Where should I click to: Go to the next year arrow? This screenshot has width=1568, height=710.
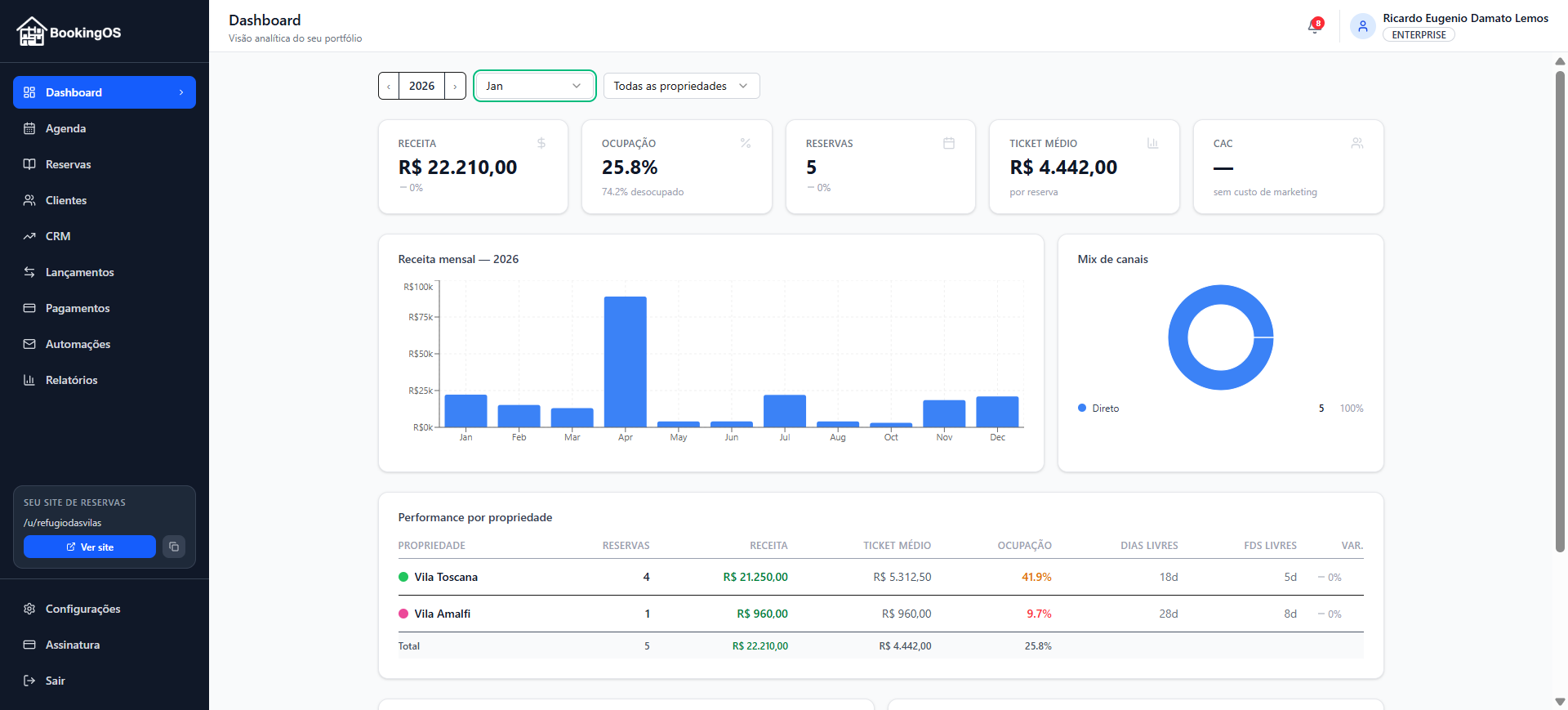[455, 86]
